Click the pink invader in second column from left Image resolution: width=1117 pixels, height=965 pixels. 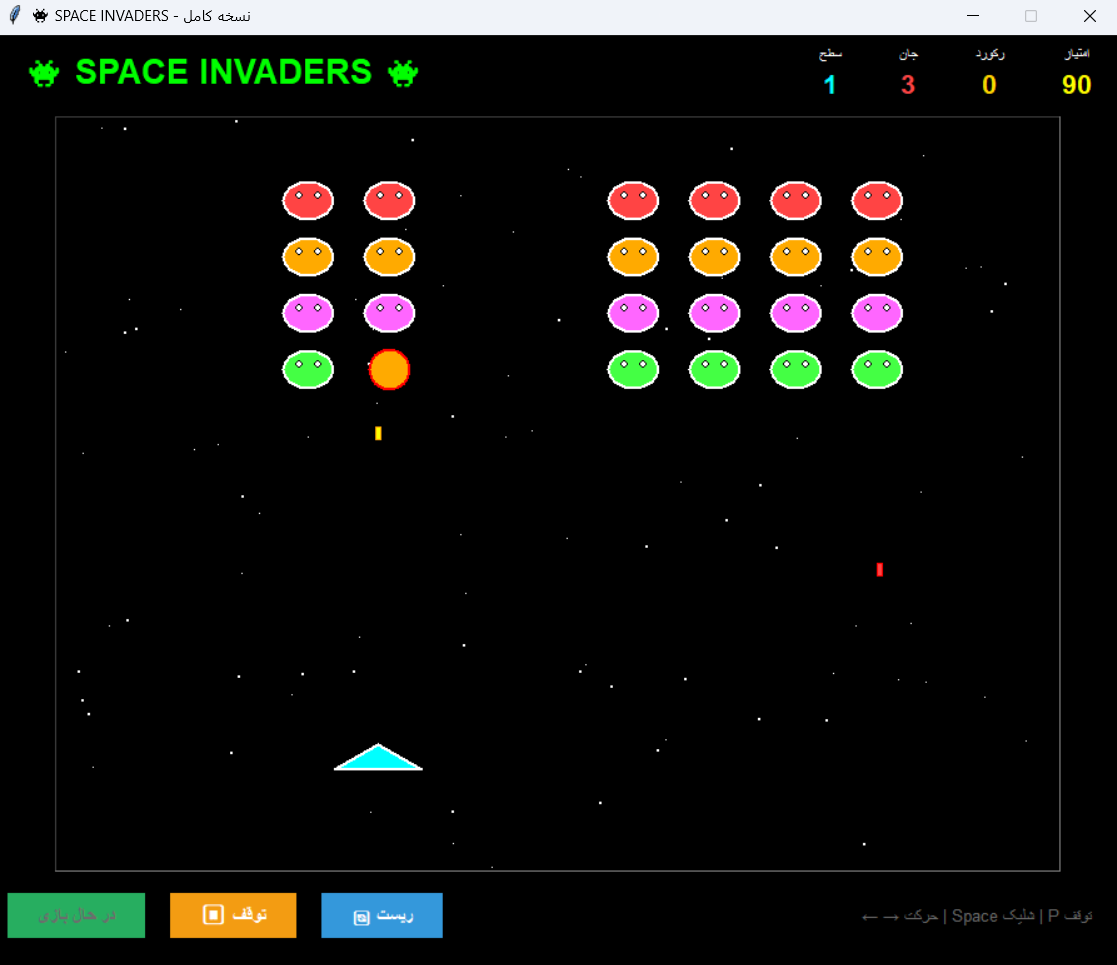pos(390,313)
